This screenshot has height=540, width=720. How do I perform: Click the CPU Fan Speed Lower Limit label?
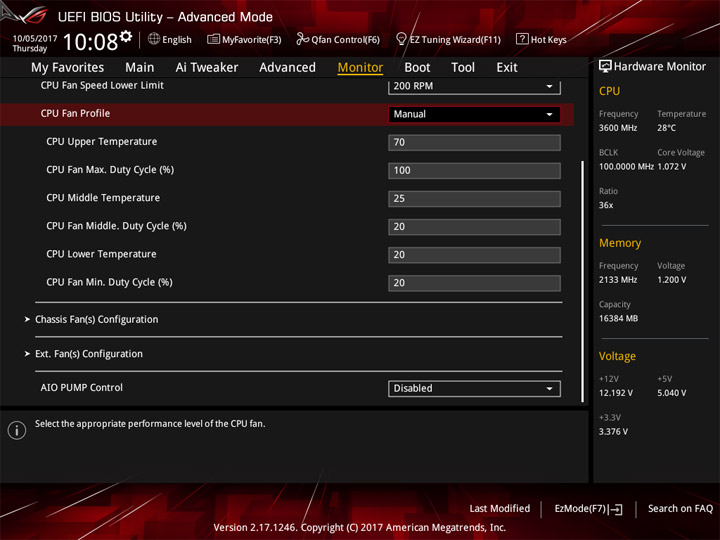point(102,85)
